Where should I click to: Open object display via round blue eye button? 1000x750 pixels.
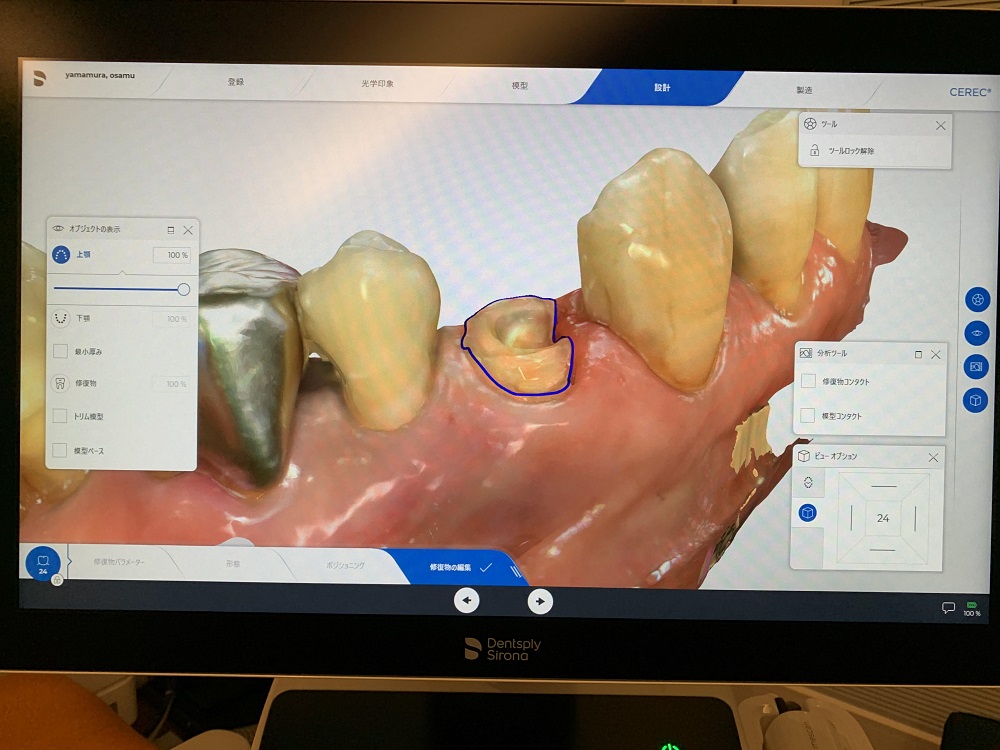(977, 333)
